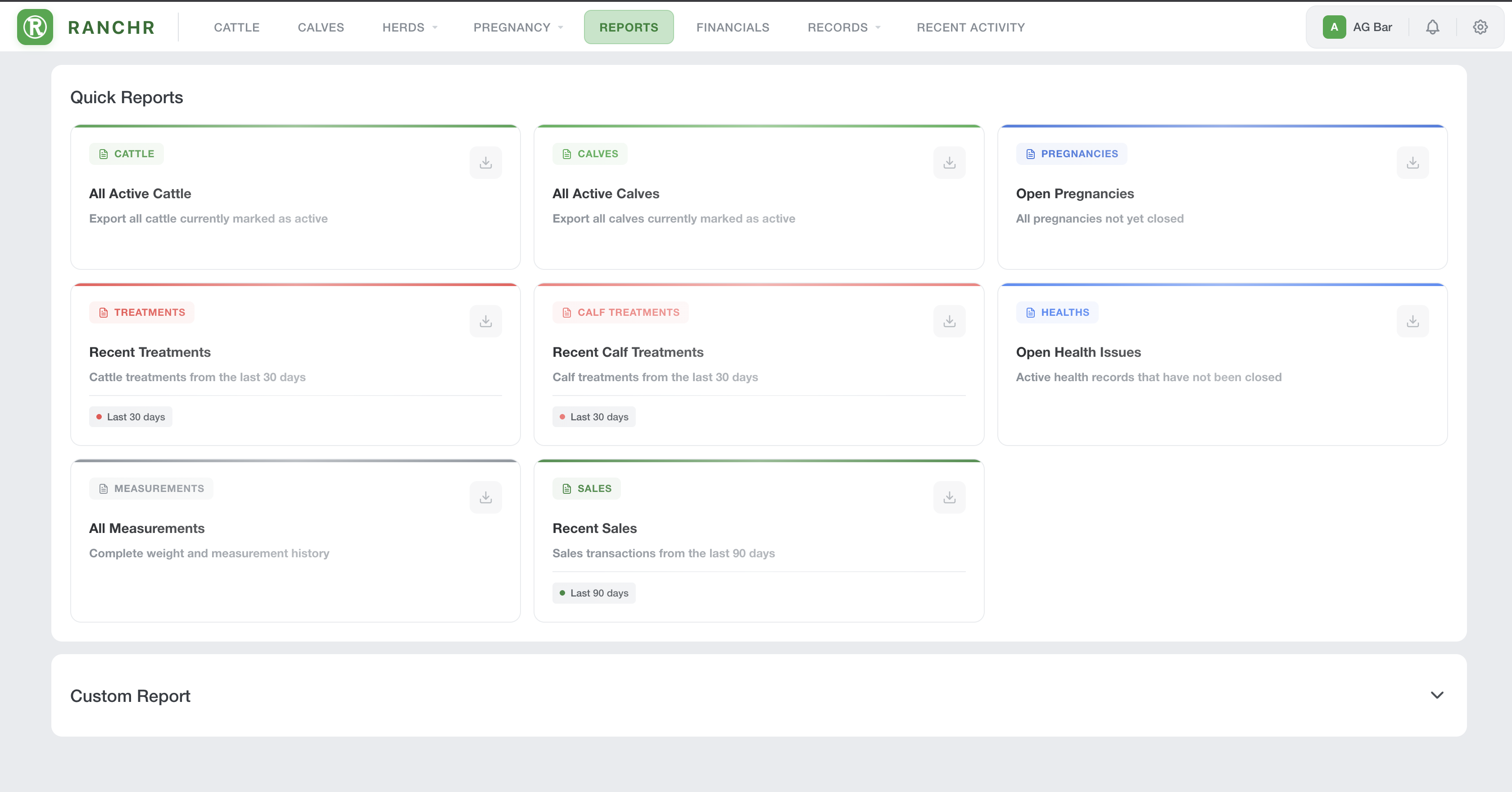Screen dimensions: 1512x792
Task: Click the Ranchr logo icon
Action: click(x=35, y=27)
